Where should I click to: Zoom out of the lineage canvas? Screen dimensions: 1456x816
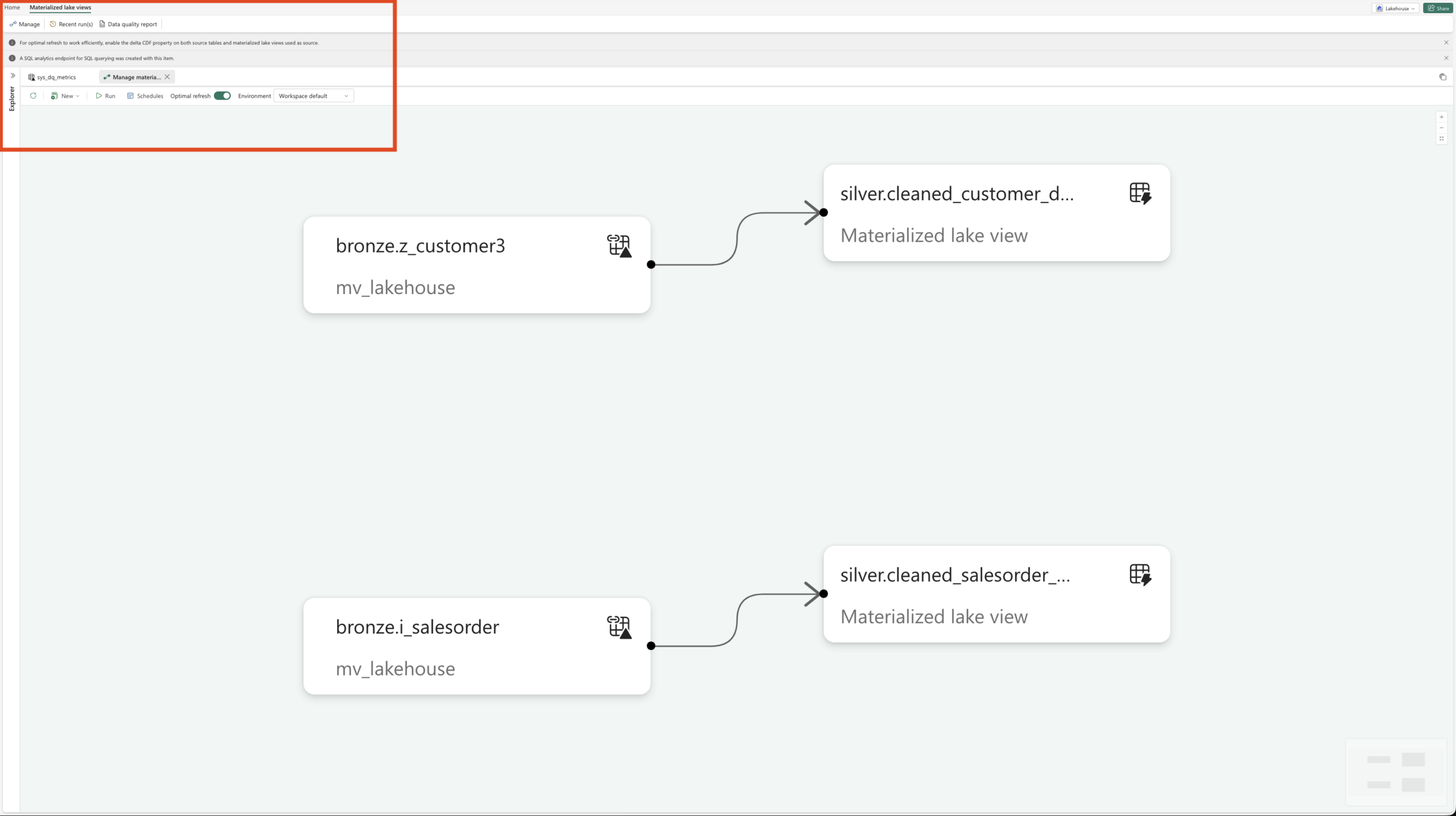click(1441, 128)
